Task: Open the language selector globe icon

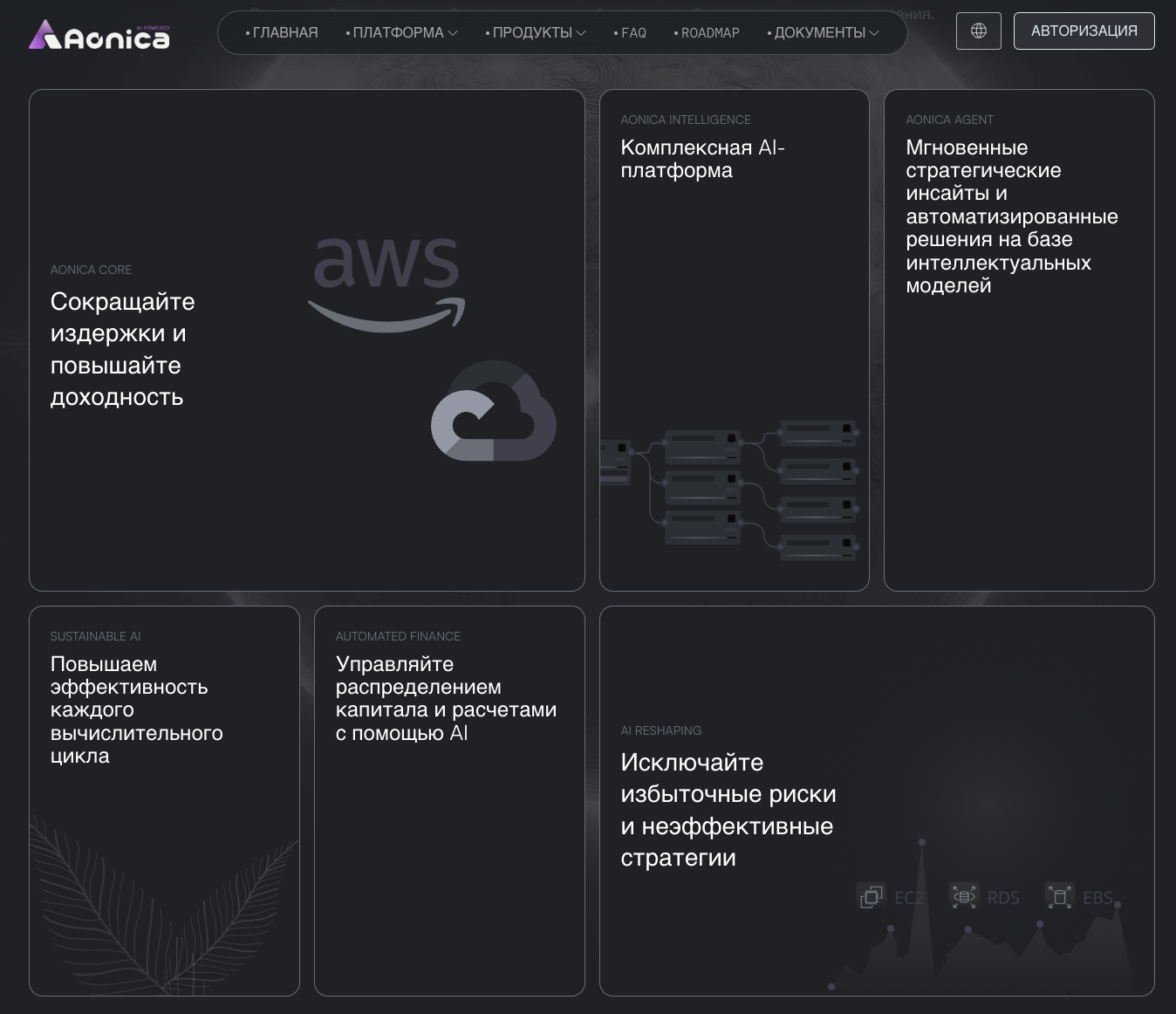Action: pos(979,31)
